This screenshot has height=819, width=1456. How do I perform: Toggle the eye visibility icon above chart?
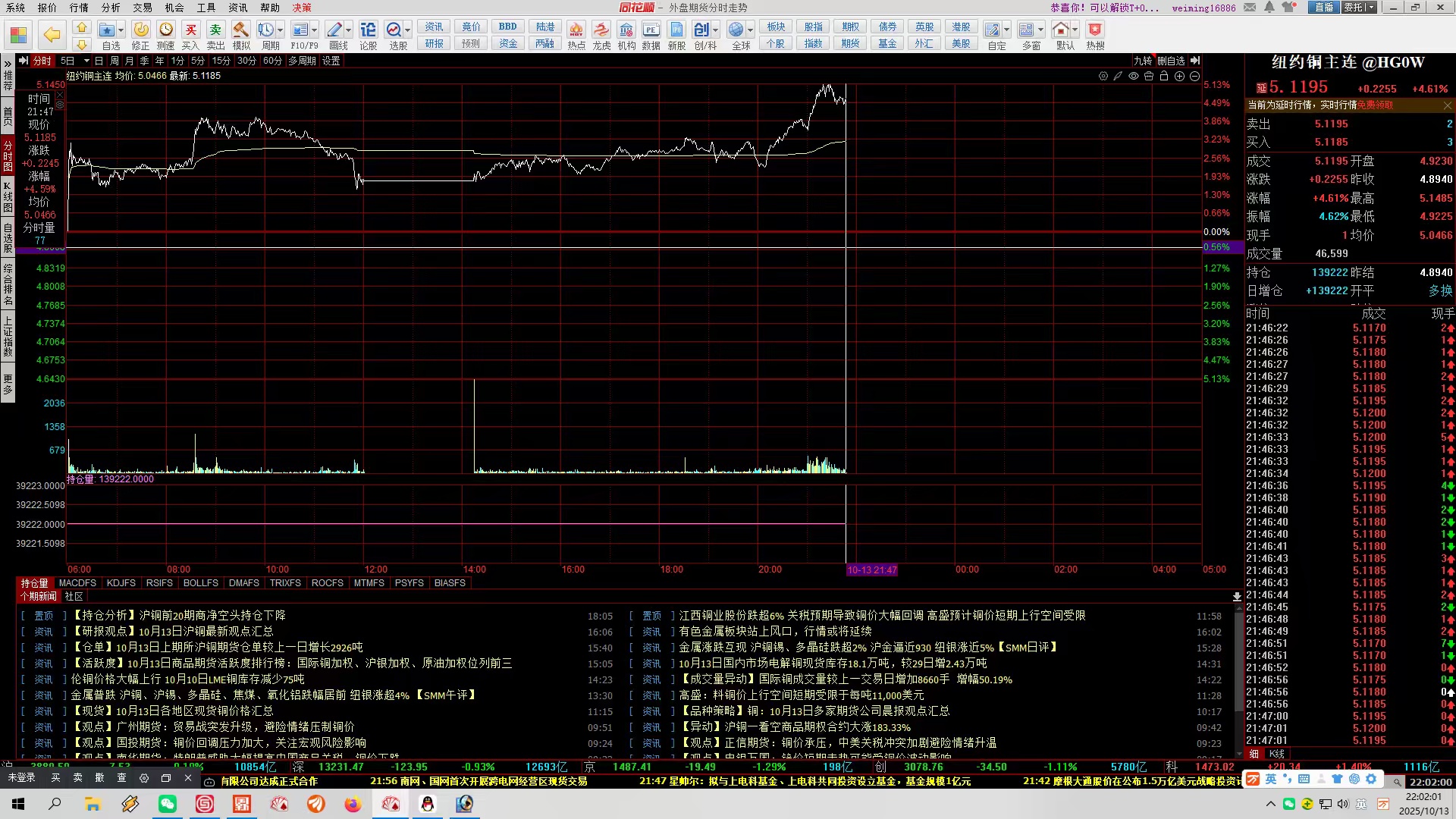[1134, 77]
